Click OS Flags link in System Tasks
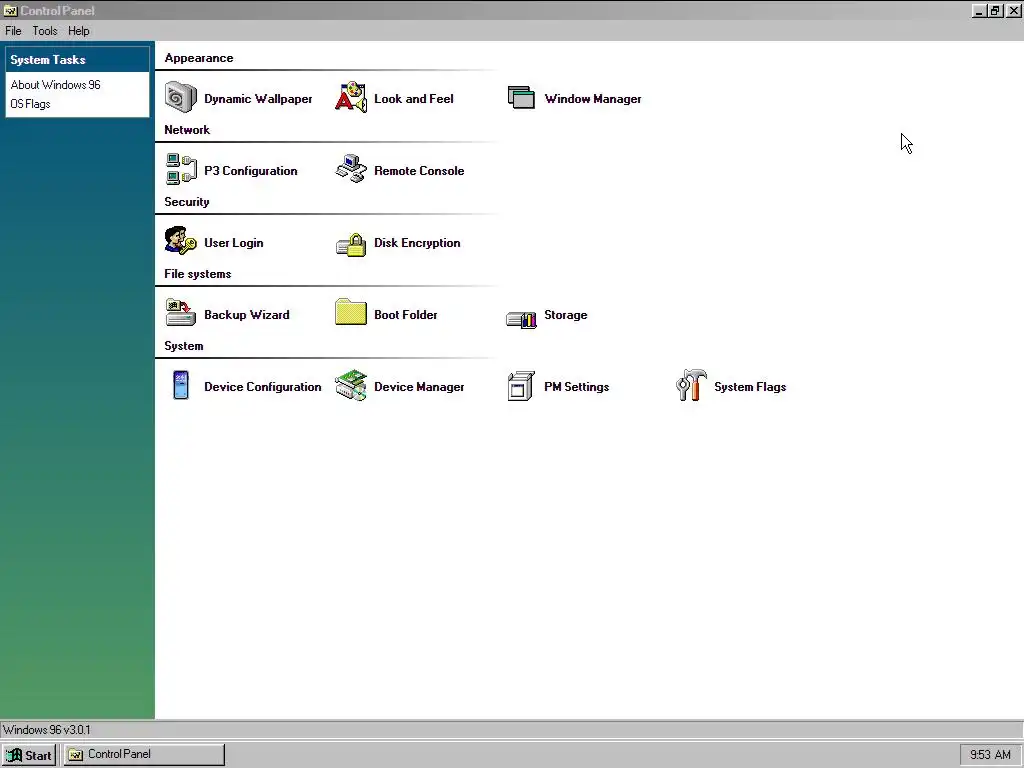 tap(30, 104)
